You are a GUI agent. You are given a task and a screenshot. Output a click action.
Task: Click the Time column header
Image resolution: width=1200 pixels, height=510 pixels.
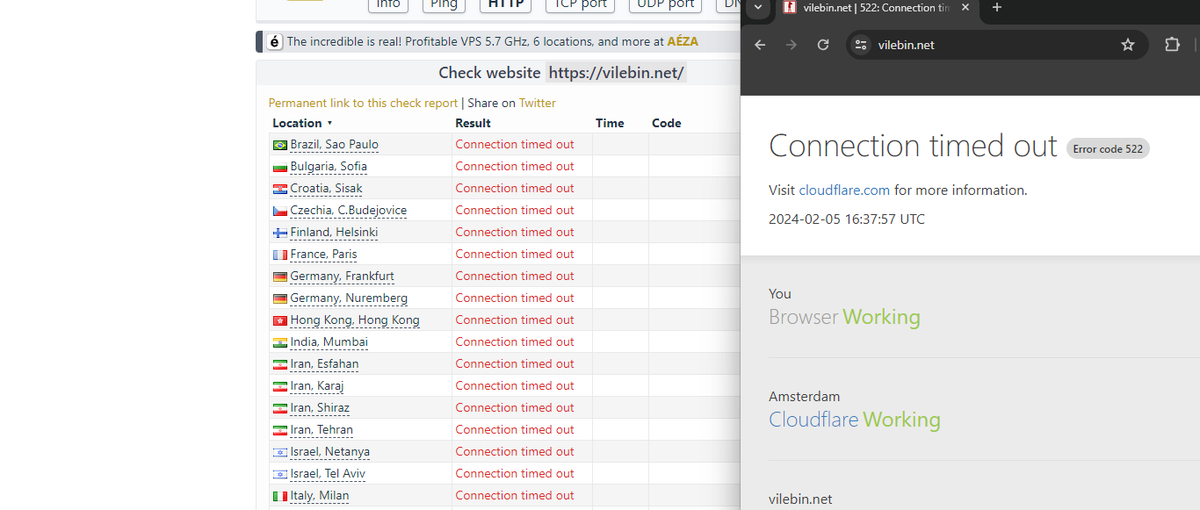pyautogui.click(x=610, y=123)
